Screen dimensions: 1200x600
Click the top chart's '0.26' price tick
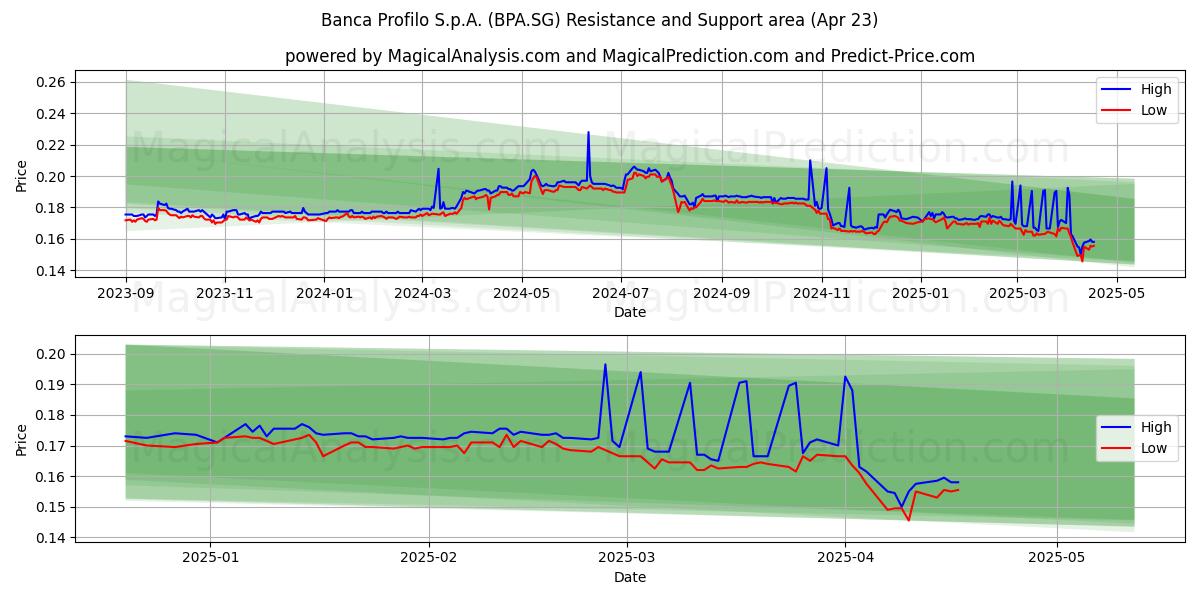[51, 82]
